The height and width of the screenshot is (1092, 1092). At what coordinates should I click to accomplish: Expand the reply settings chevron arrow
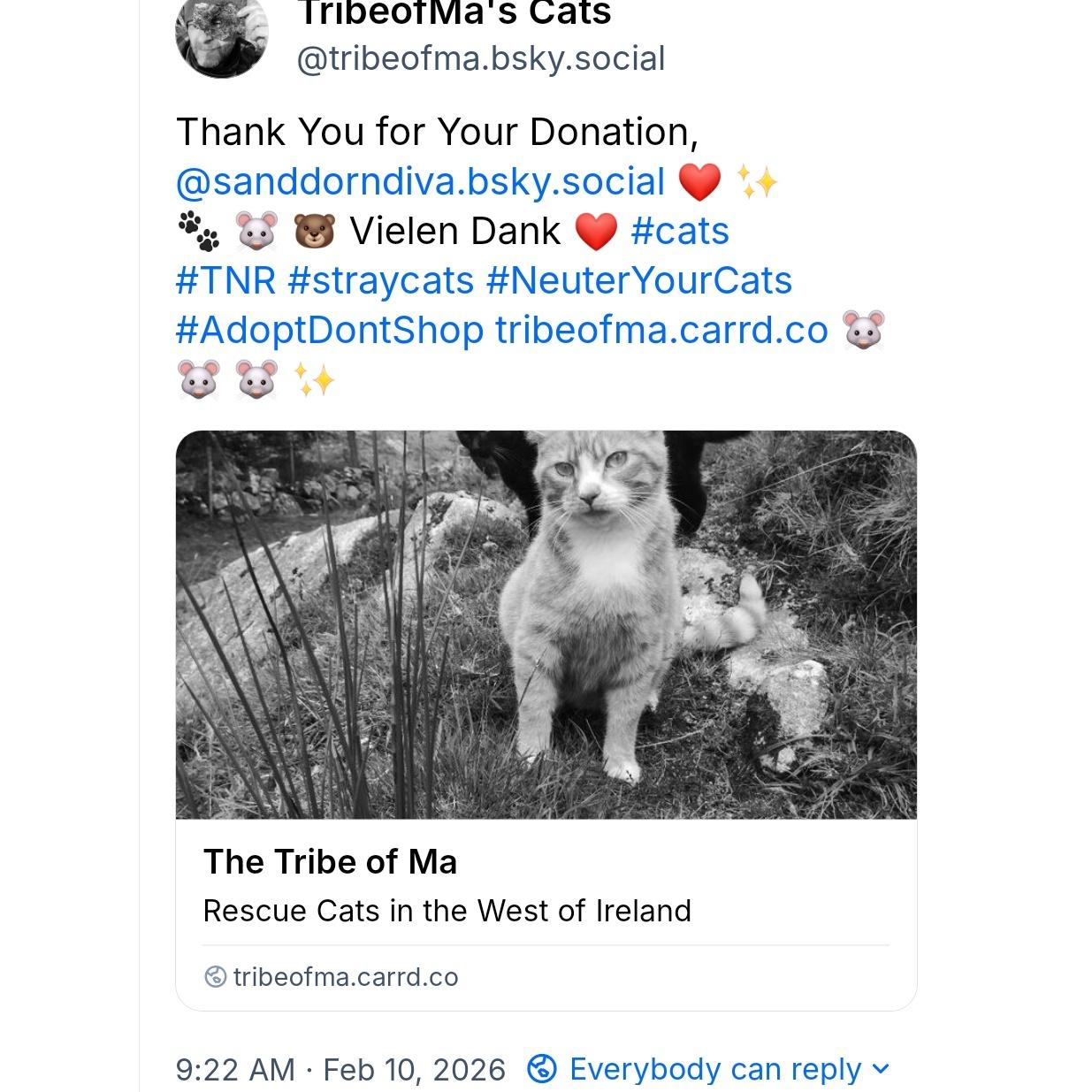[880, 1069]
